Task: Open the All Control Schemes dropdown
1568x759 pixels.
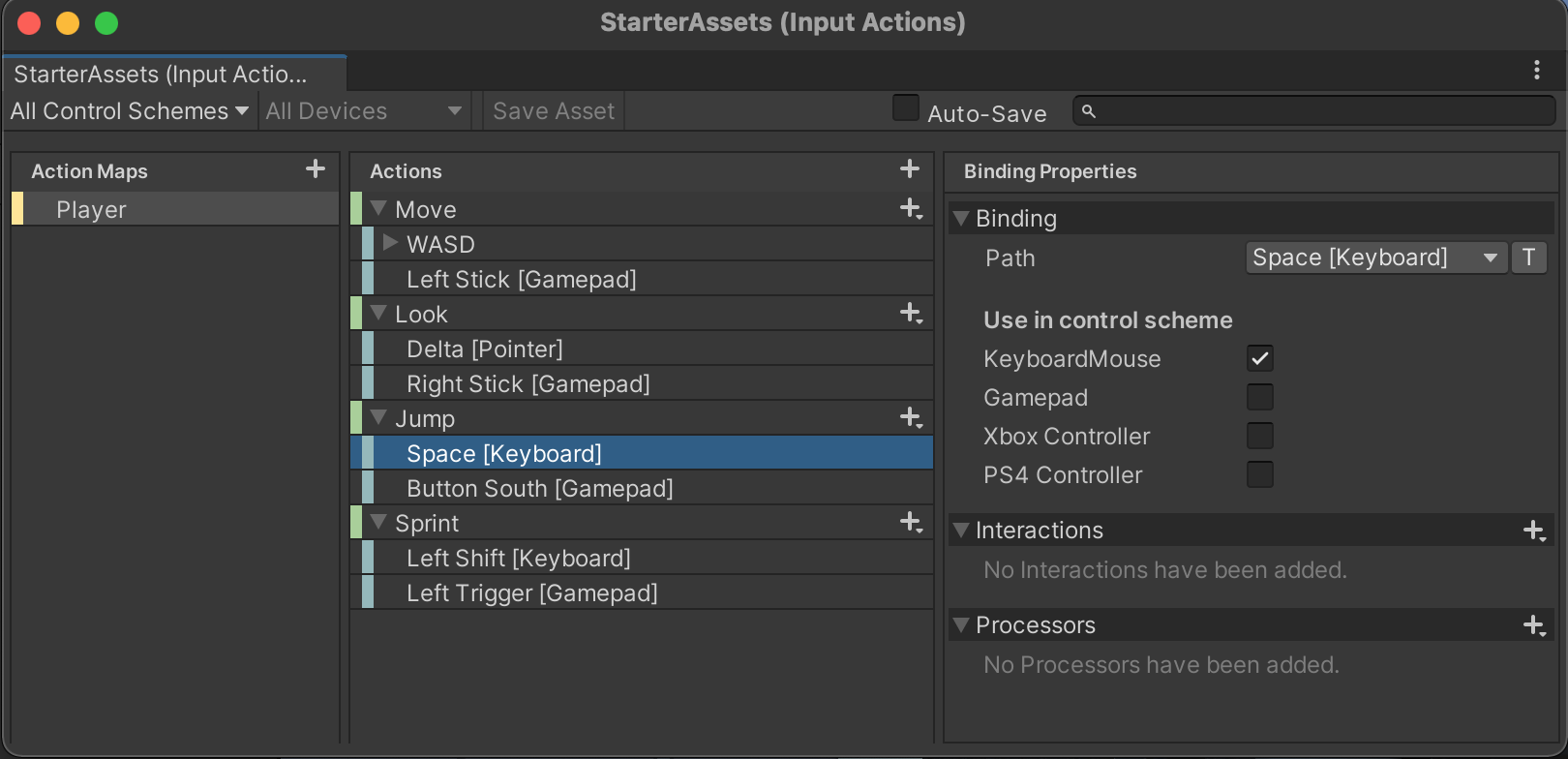Action: [x=130, y=111]
